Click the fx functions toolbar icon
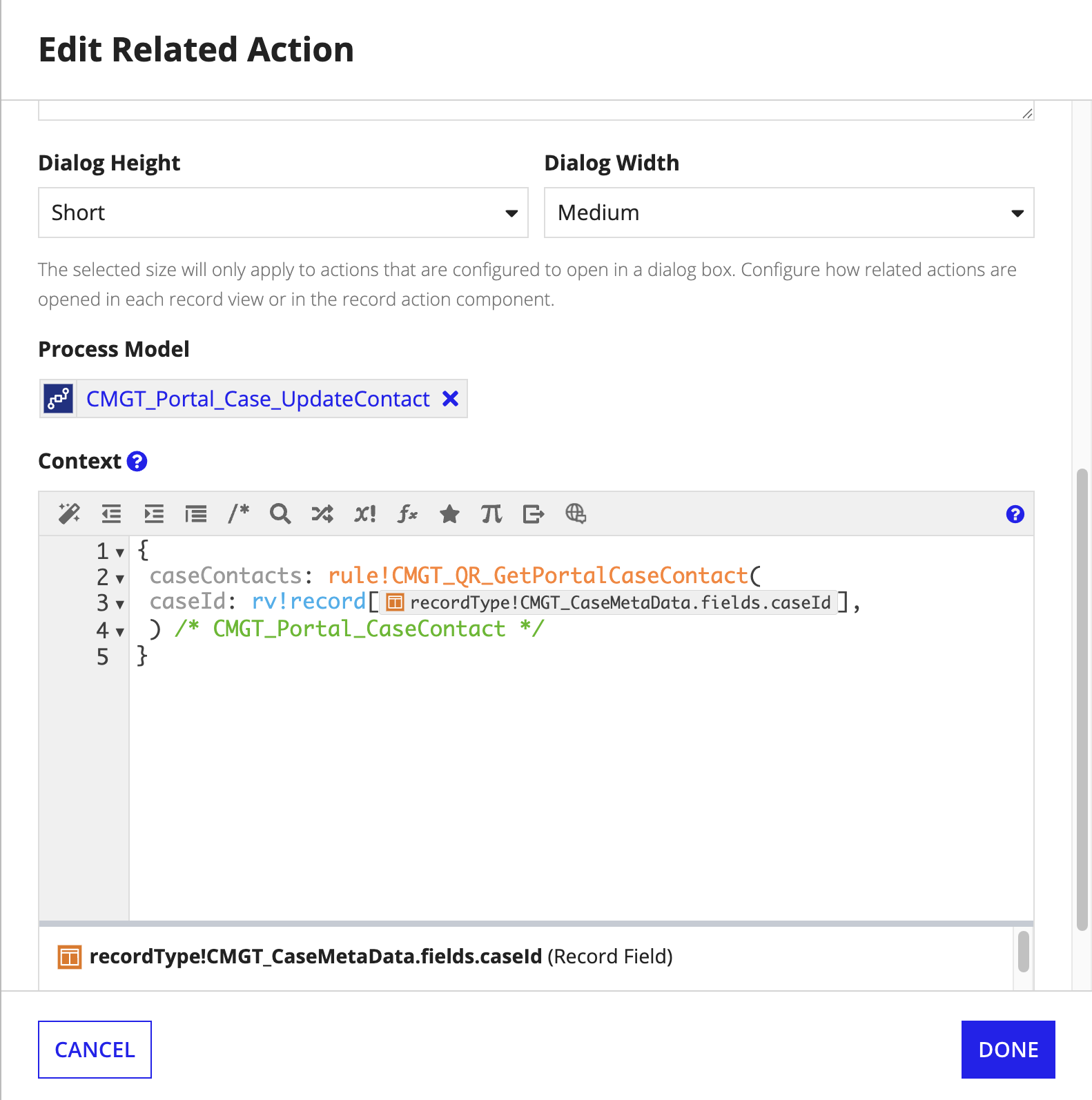 407,513
